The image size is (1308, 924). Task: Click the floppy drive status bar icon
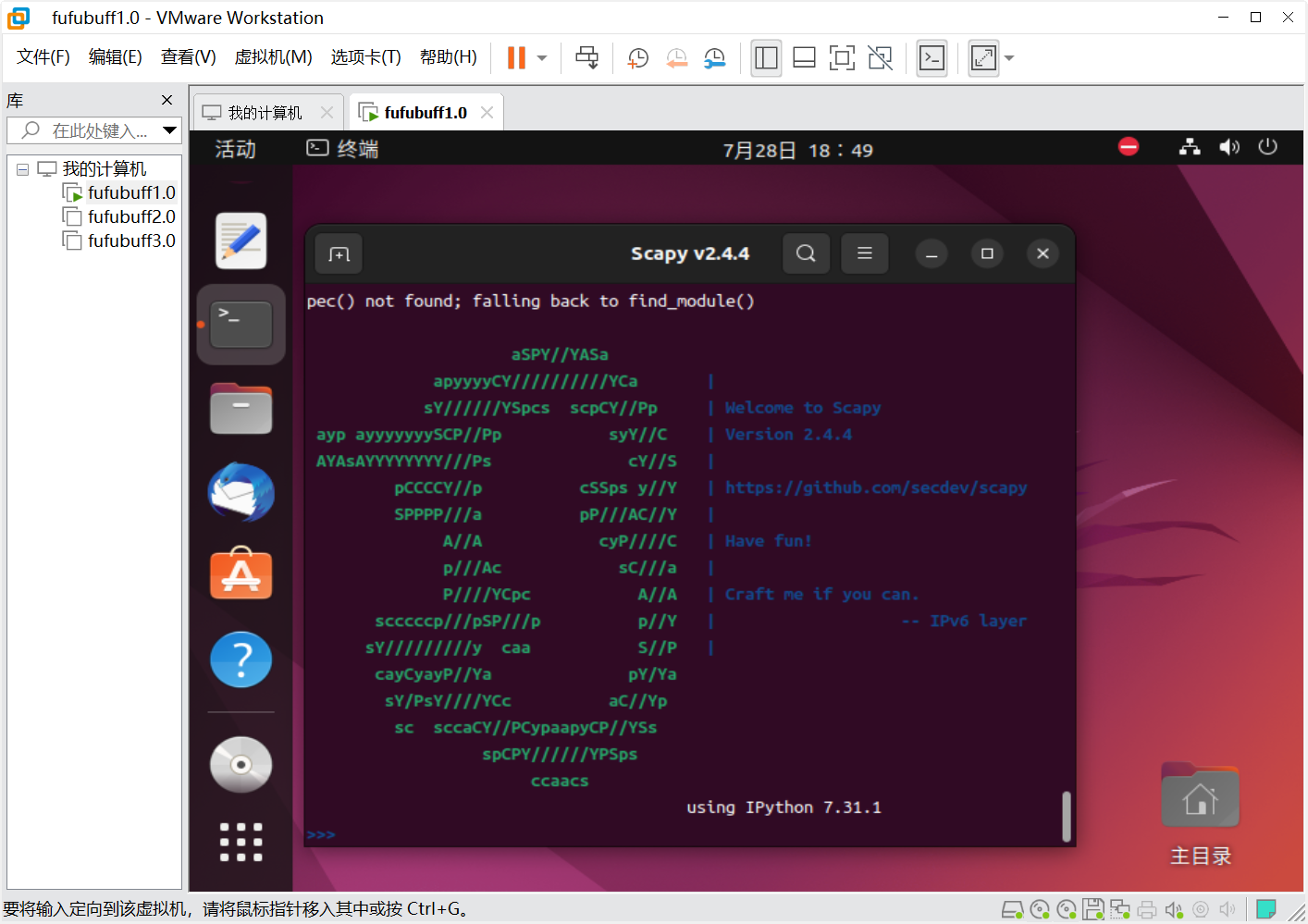(x=1093, y=910)
